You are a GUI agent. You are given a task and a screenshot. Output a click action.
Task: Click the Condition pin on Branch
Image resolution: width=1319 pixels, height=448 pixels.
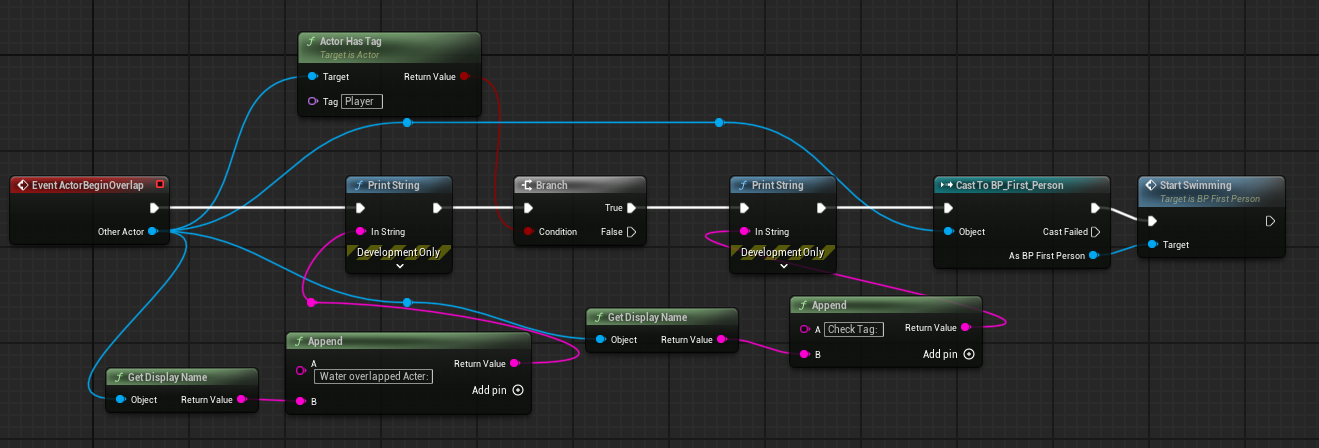[528, 231]
